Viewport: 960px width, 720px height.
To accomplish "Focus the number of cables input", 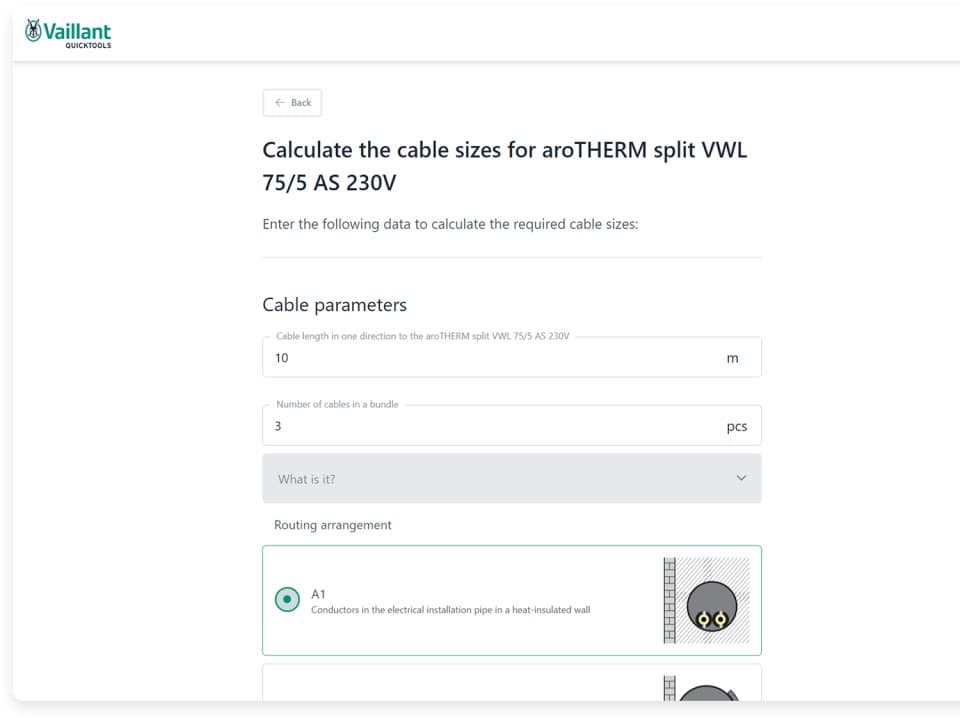I will point(490,426).
